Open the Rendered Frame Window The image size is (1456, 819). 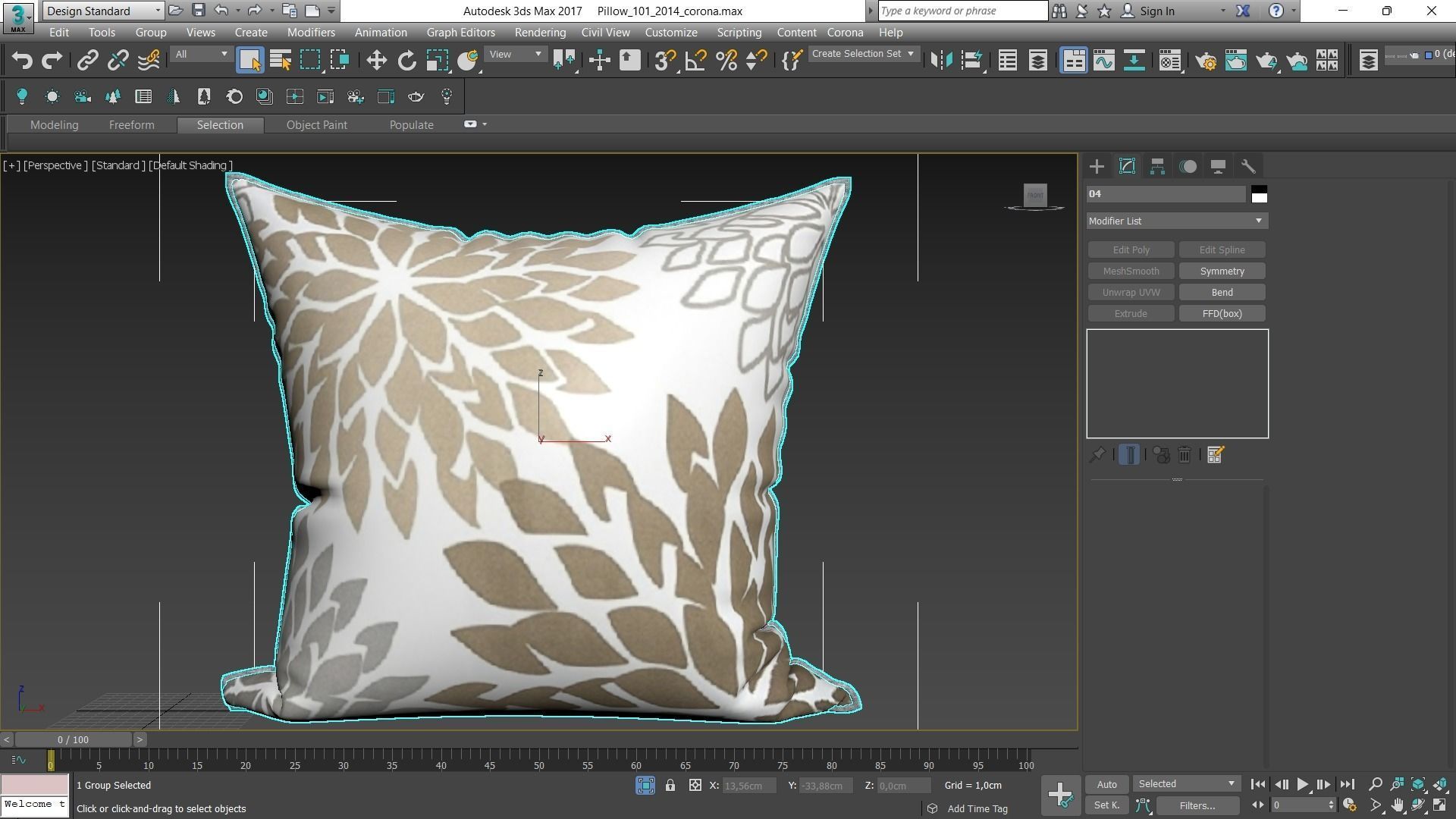tap(1236, 61)
